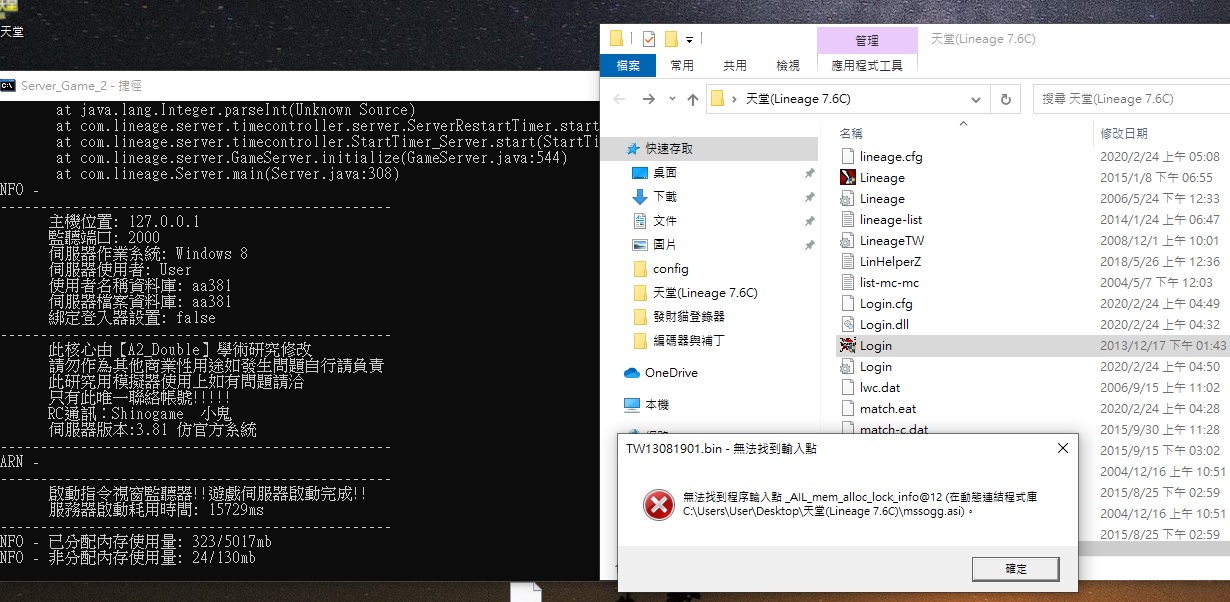Switch to the 檢視 ribbon tab
Image resolution: width=1230 pixels, height=602 pixels.
click(788, 65)
